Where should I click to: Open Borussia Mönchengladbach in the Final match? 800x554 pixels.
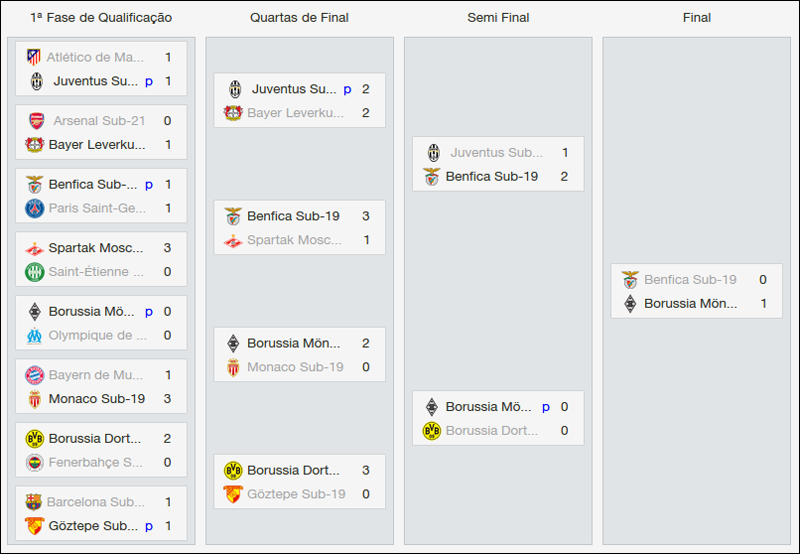[690, 303]
